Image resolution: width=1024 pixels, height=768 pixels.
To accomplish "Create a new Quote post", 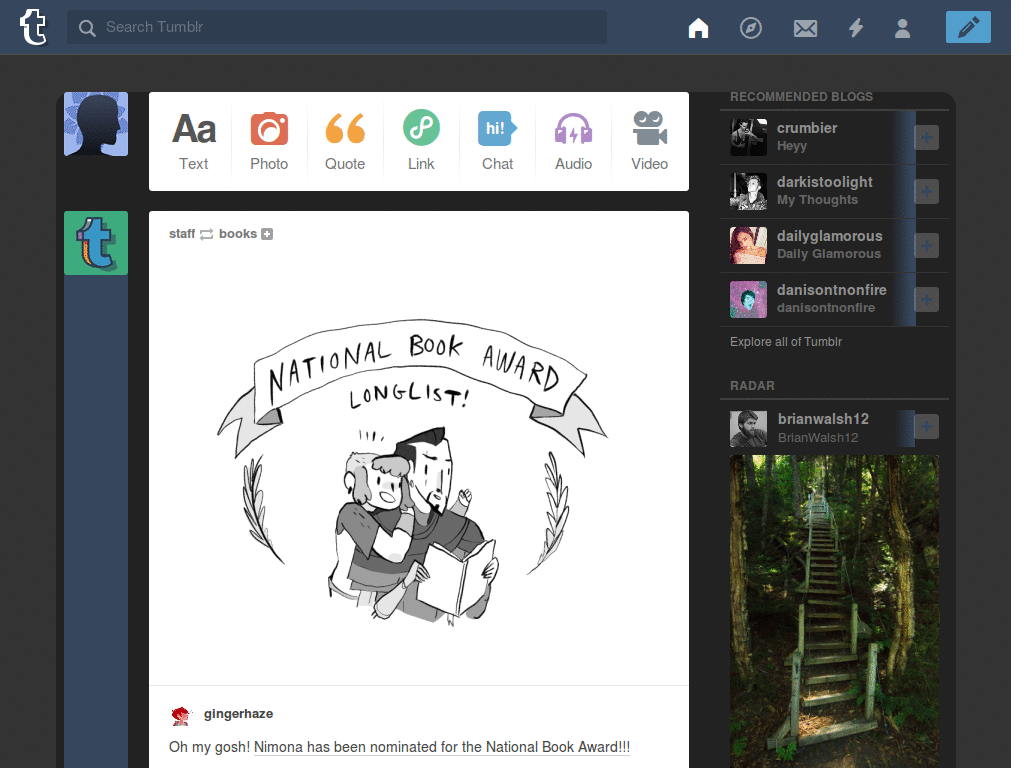I will [x=345, y=142].
